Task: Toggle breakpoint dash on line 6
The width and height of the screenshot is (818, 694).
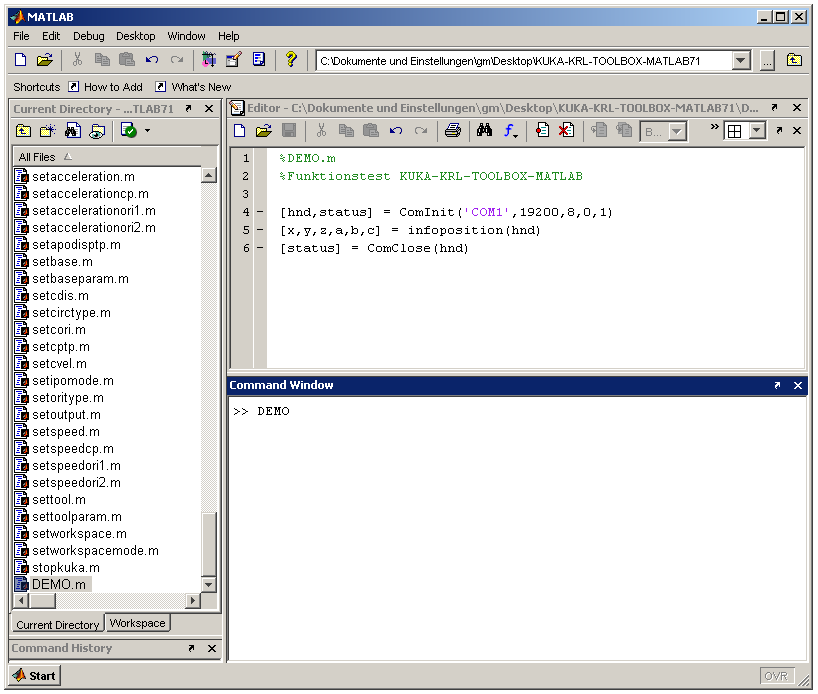Action: tap(260, 248)
